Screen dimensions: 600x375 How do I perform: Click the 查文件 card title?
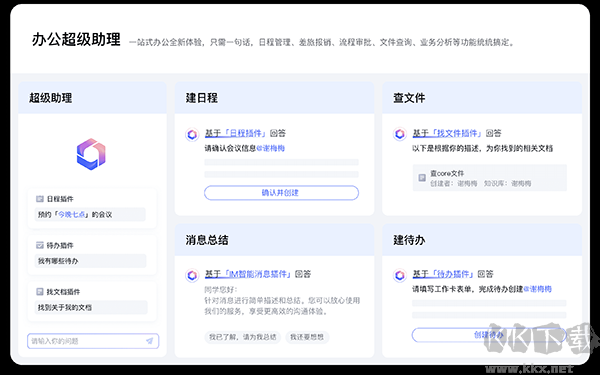[x=409, y=98]
